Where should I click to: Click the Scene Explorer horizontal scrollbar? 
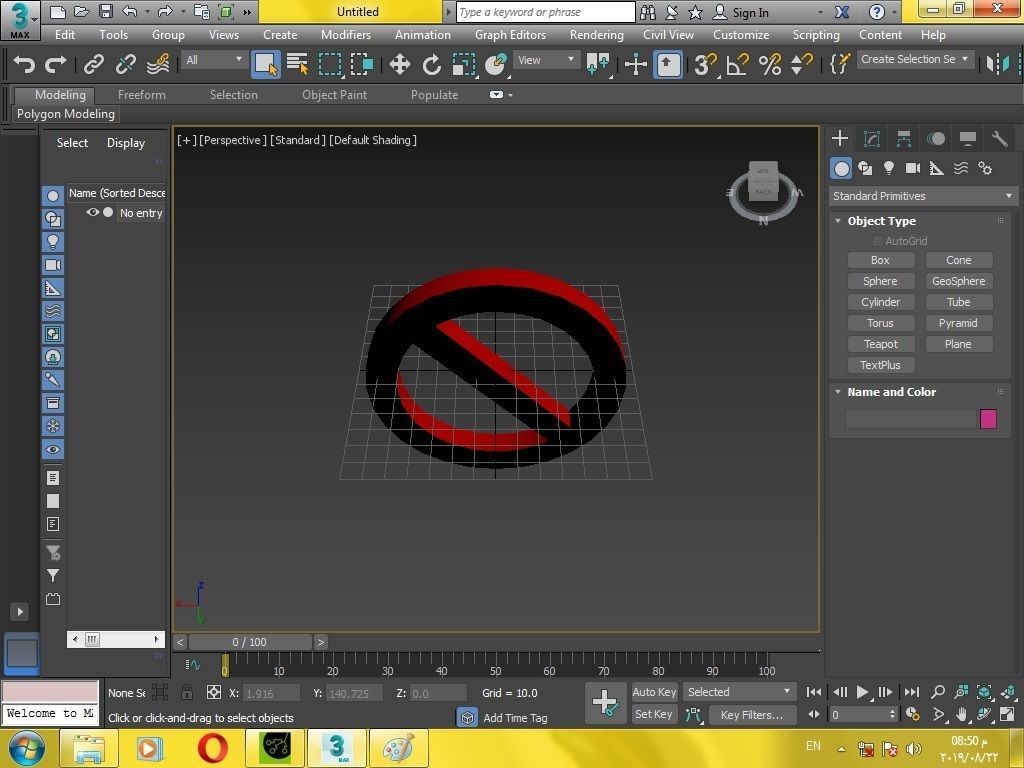coord(116,639)
